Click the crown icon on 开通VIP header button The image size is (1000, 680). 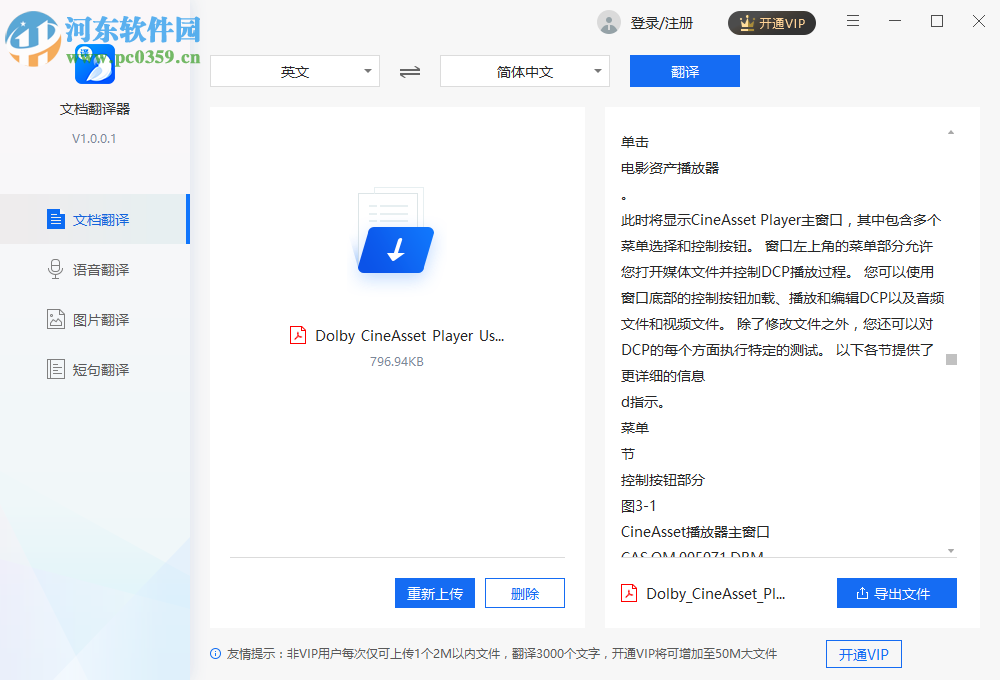point(745,21)
